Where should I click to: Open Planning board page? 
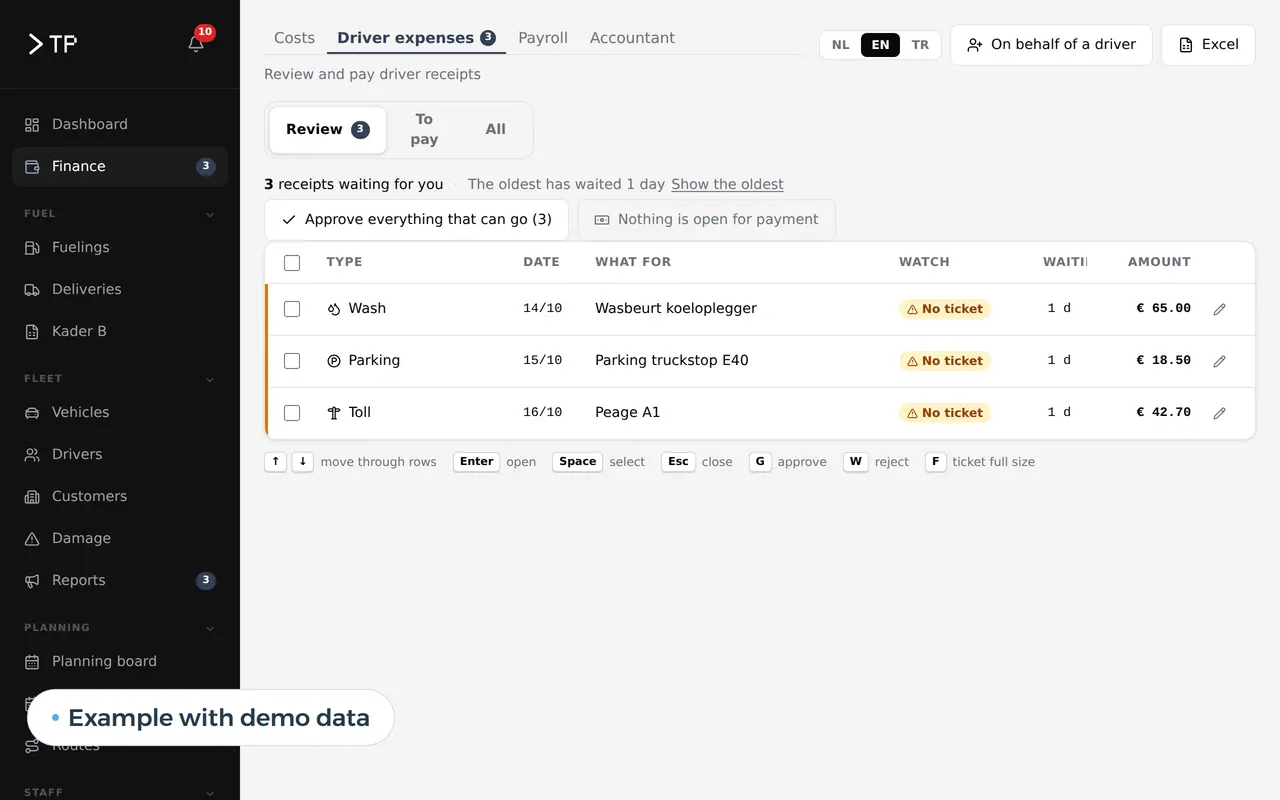[120, 661]
